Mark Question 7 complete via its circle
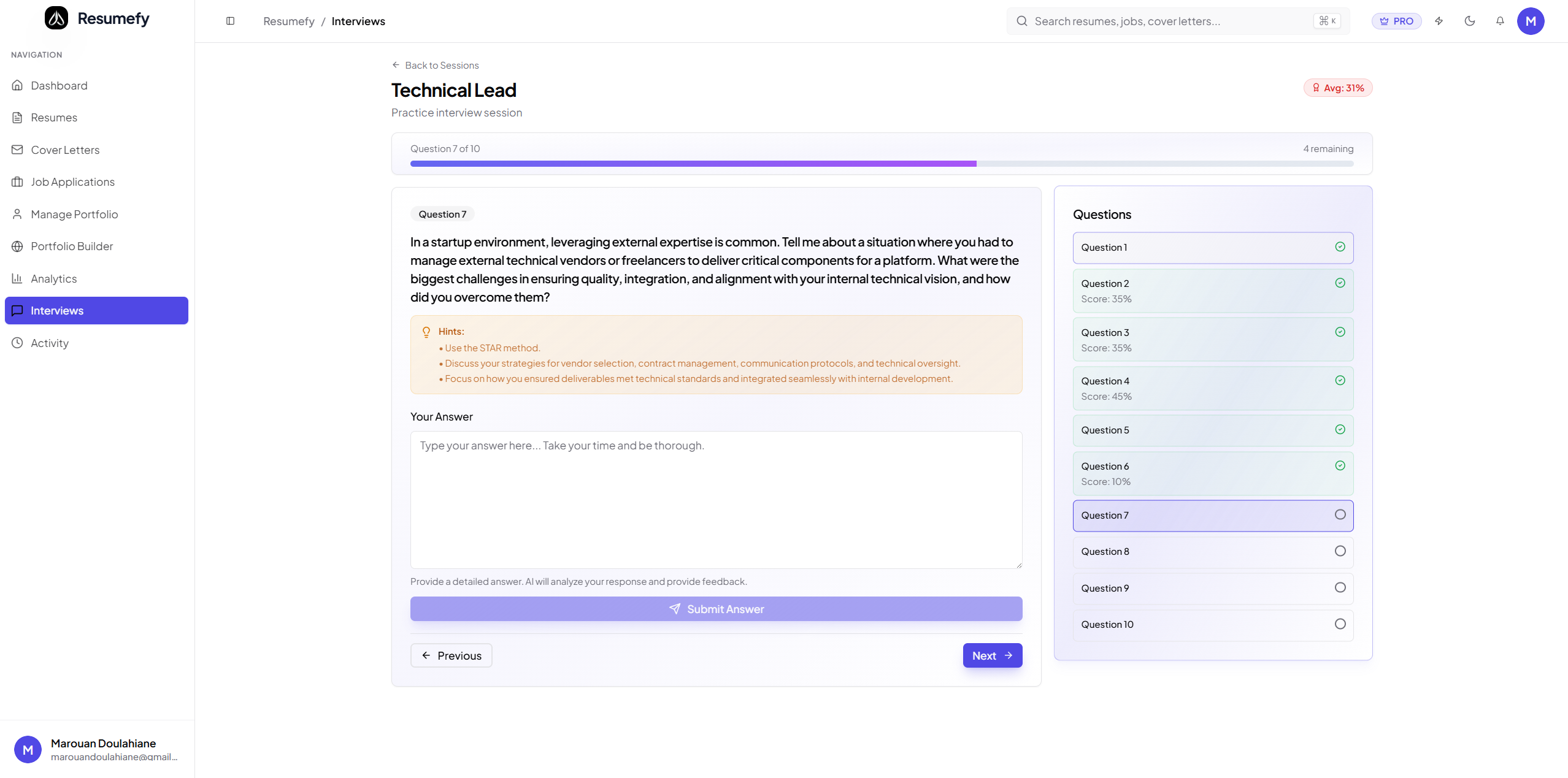Screen dimensions: 1568x778 coord(1340,515)
